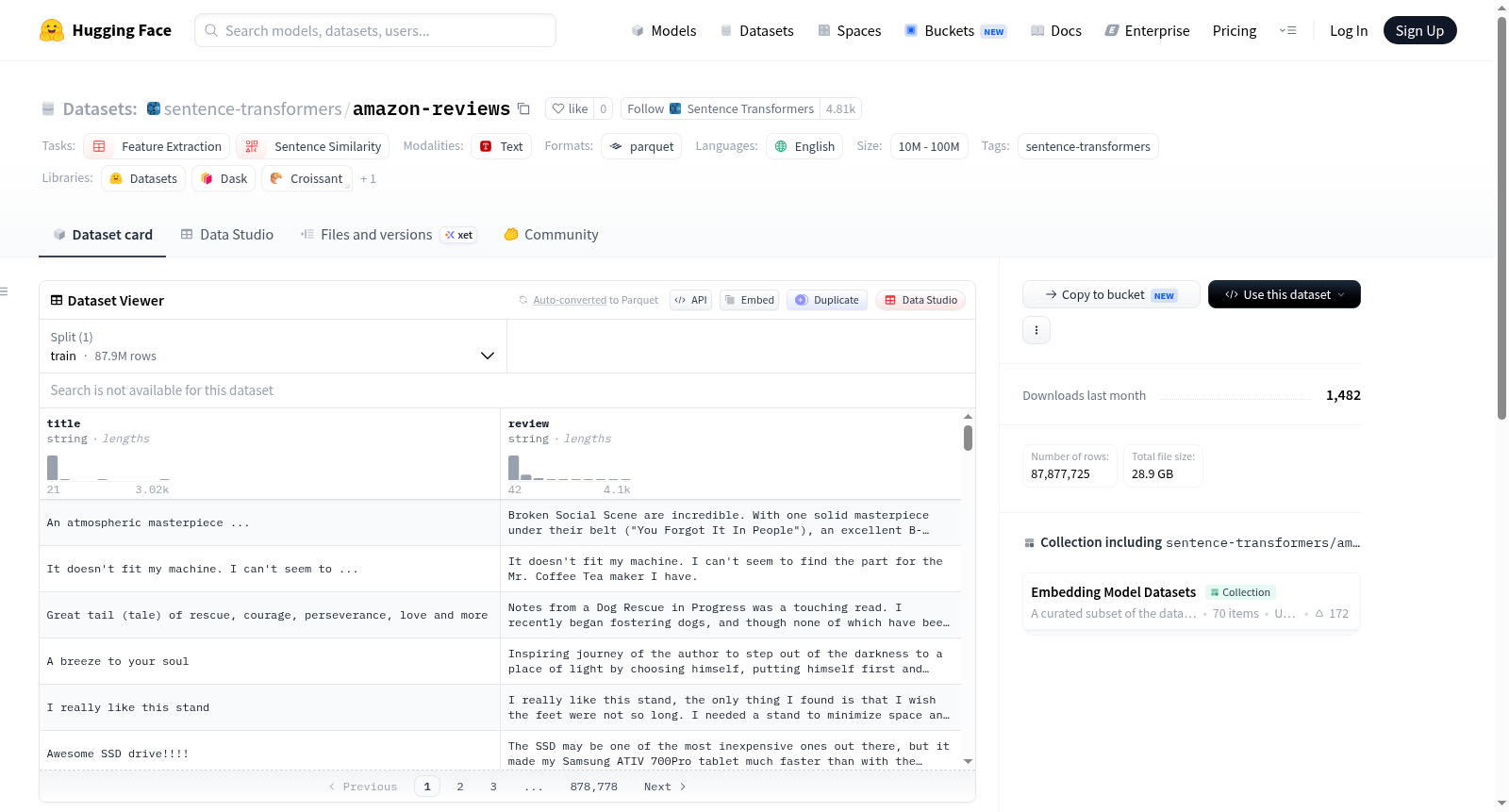Open Spaces in the top navigation
This screenshot has width=1509, height=812.
click(849, 30)
